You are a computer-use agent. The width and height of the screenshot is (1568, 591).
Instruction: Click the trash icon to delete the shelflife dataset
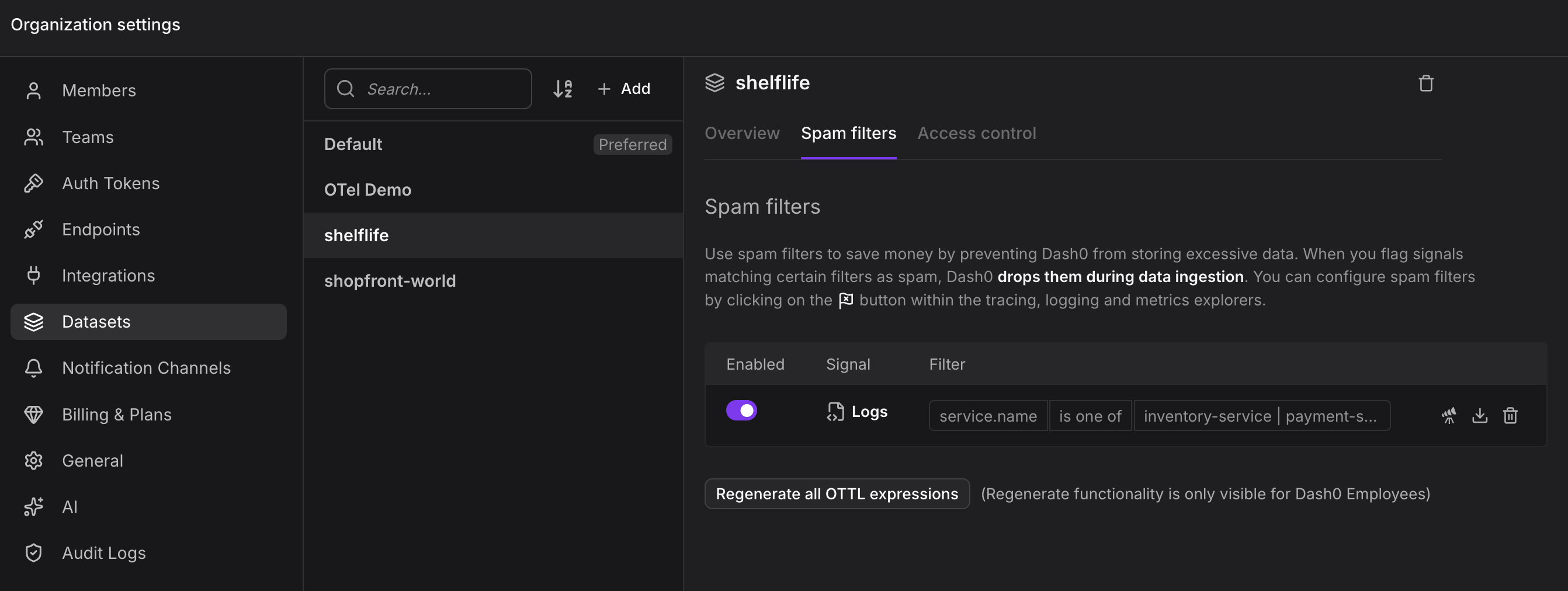click(1426, 83)
